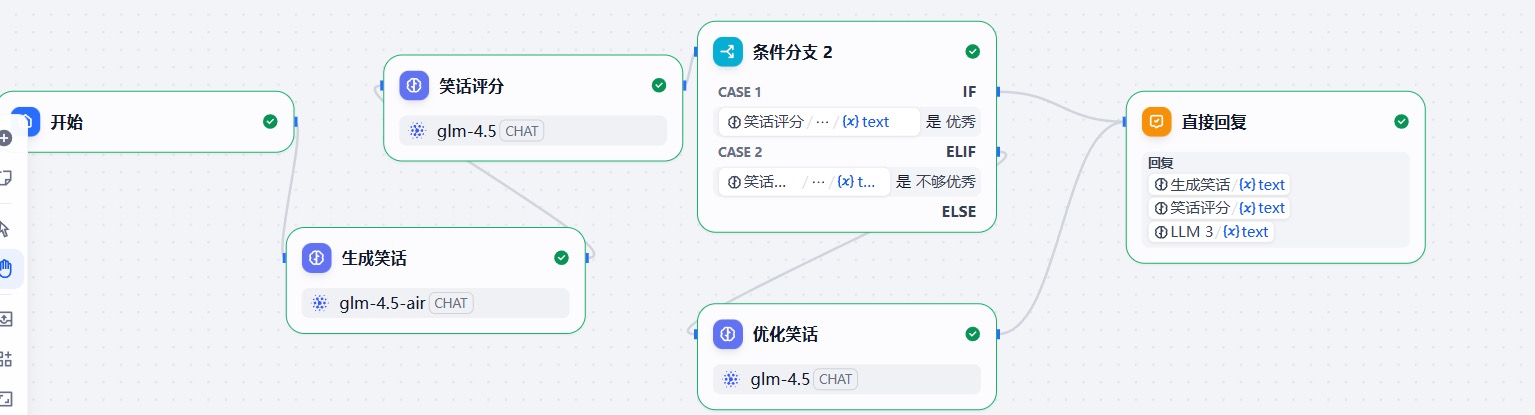The width and height of the screenshot is (1535, 415).
Task: Click the 生成笑话 LLM node icon
Action: coord(317,258)
